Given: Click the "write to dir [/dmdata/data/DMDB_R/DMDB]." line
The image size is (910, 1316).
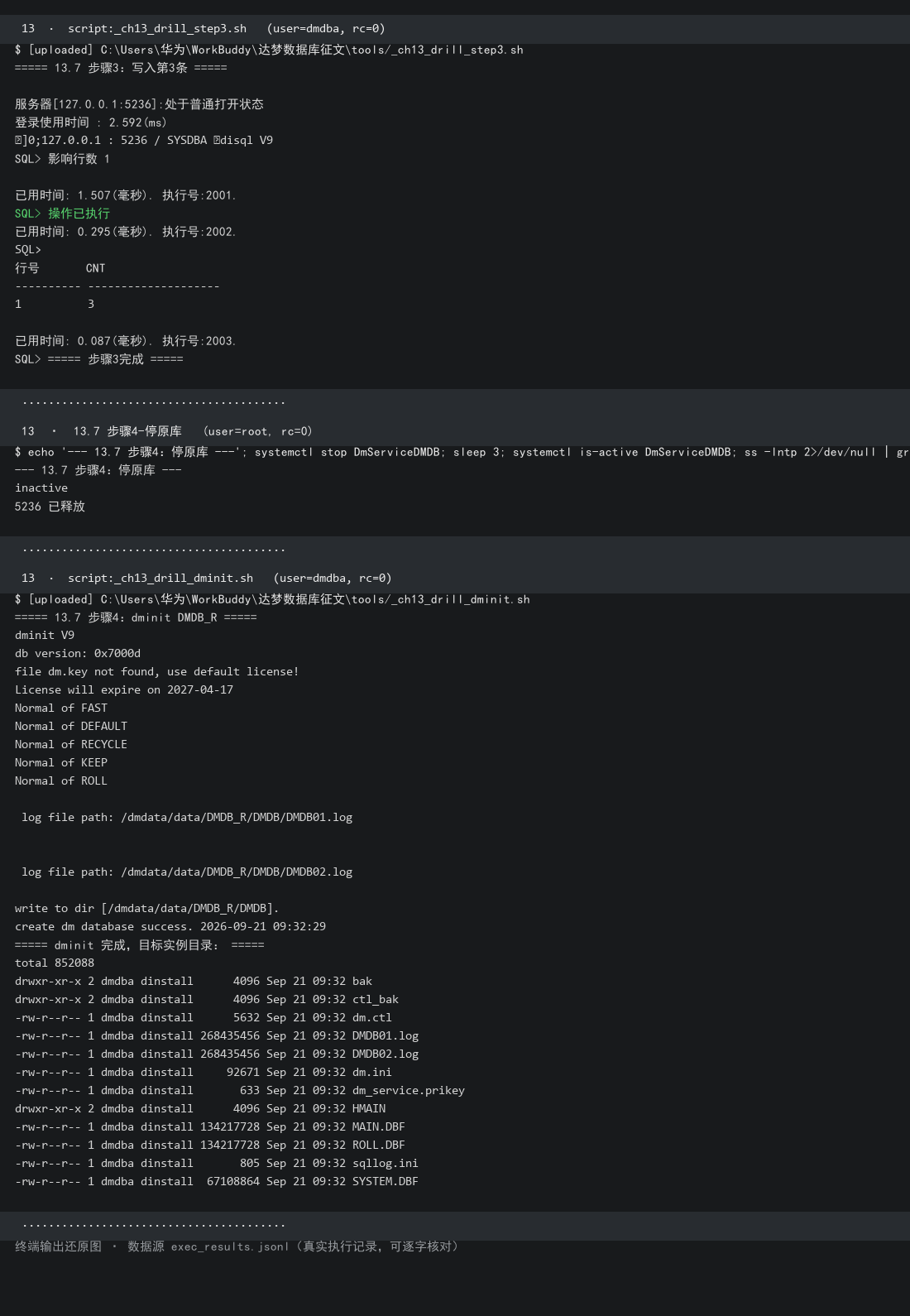Looking at the screenshot, I should pos(147,908).
